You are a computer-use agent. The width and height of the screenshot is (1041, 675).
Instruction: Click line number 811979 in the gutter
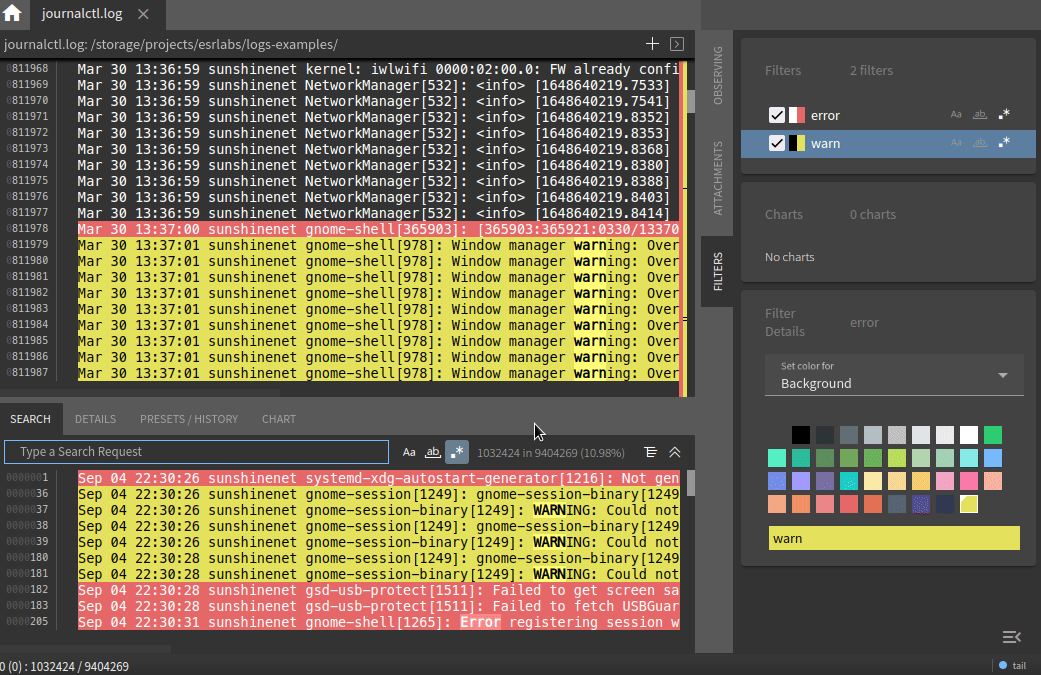point(28,245)
